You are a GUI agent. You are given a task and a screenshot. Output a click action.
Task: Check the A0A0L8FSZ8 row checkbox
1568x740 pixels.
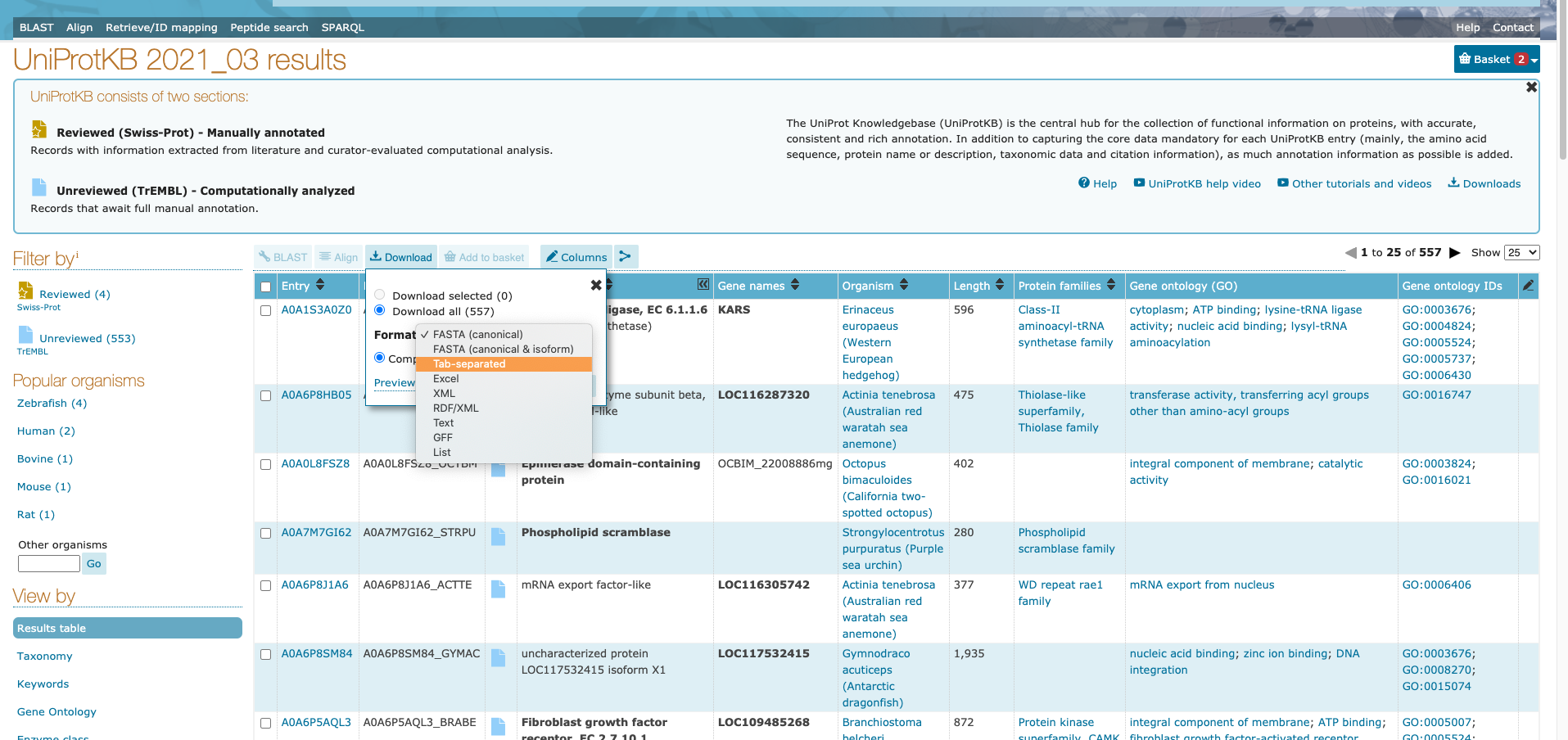tap(265, 464)
